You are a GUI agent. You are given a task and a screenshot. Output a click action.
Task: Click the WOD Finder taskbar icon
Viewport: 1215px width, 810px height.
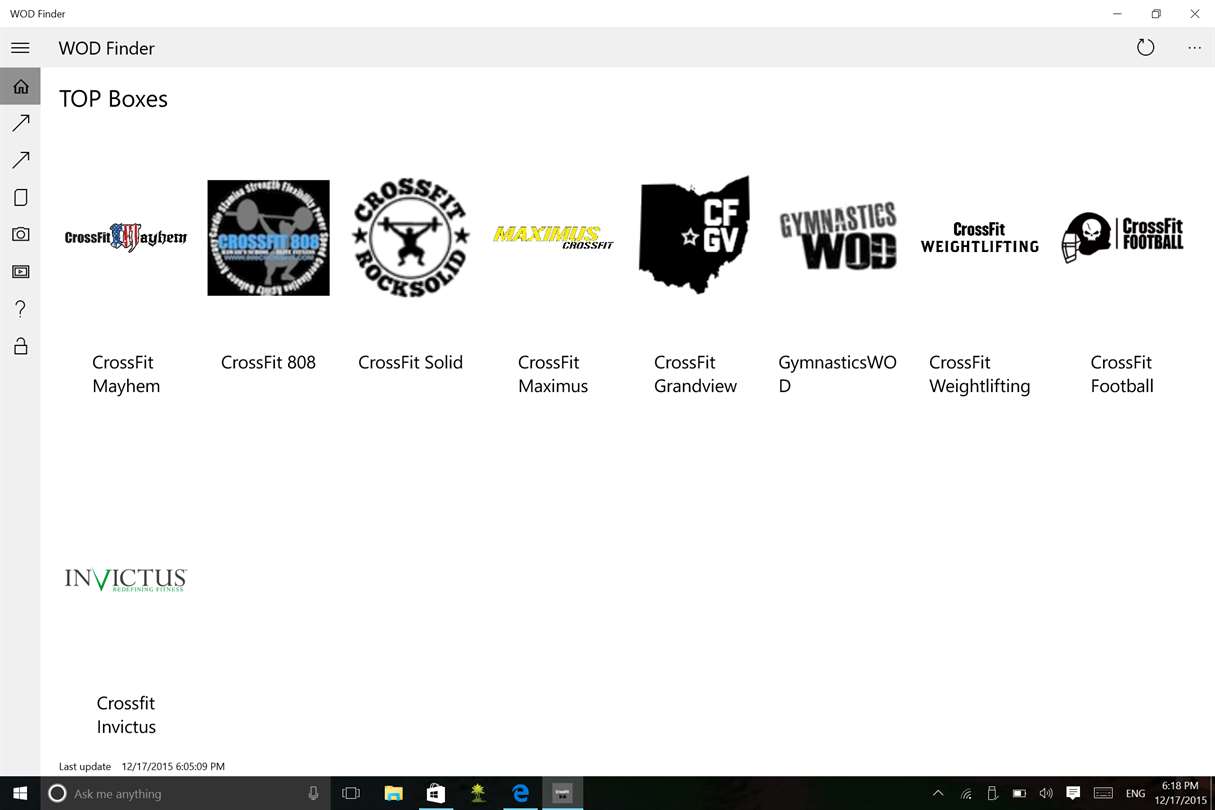(x=562, y=793)
